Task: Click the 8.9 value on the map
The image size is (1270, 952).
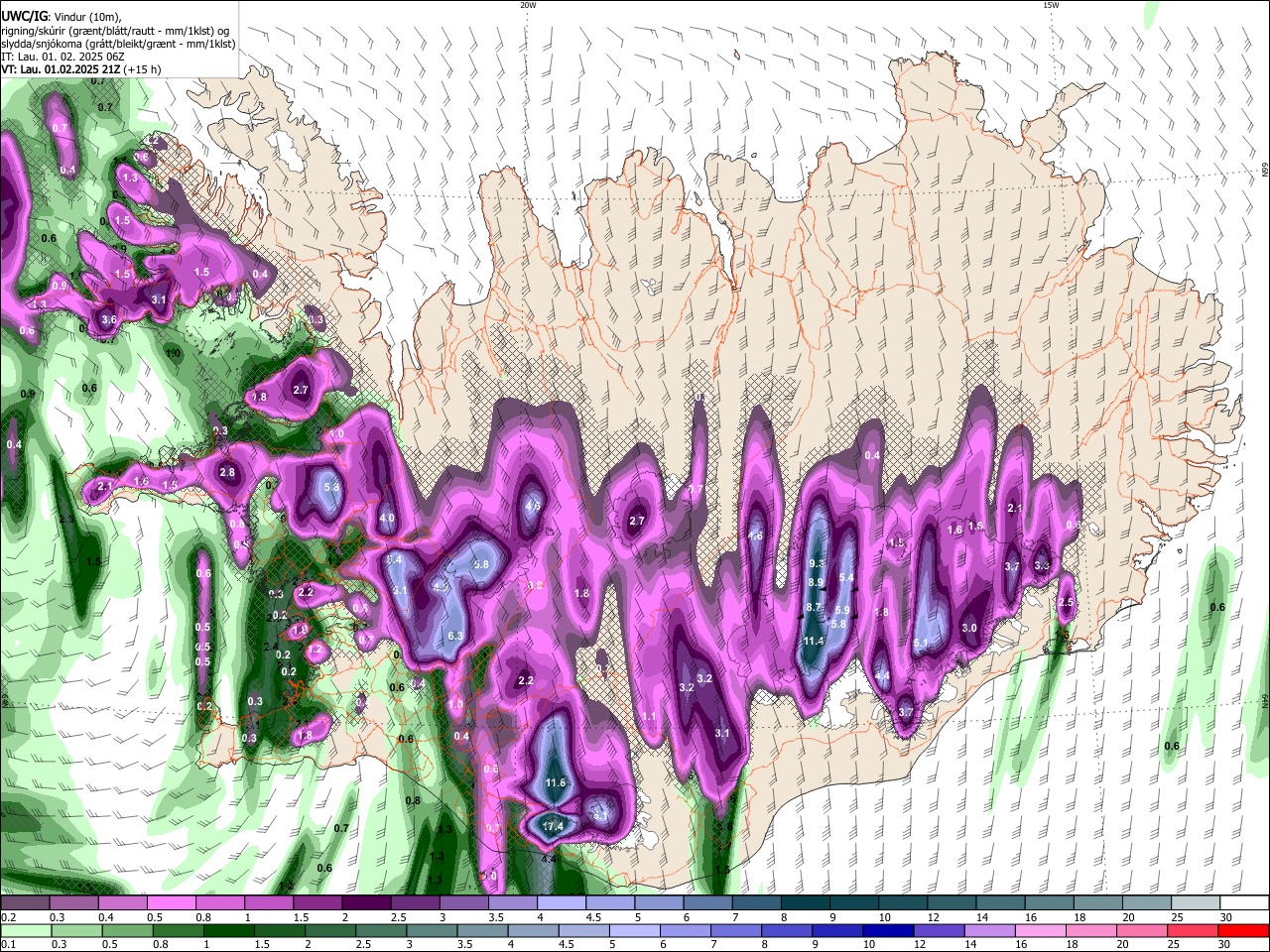Action: click(817, 582)
